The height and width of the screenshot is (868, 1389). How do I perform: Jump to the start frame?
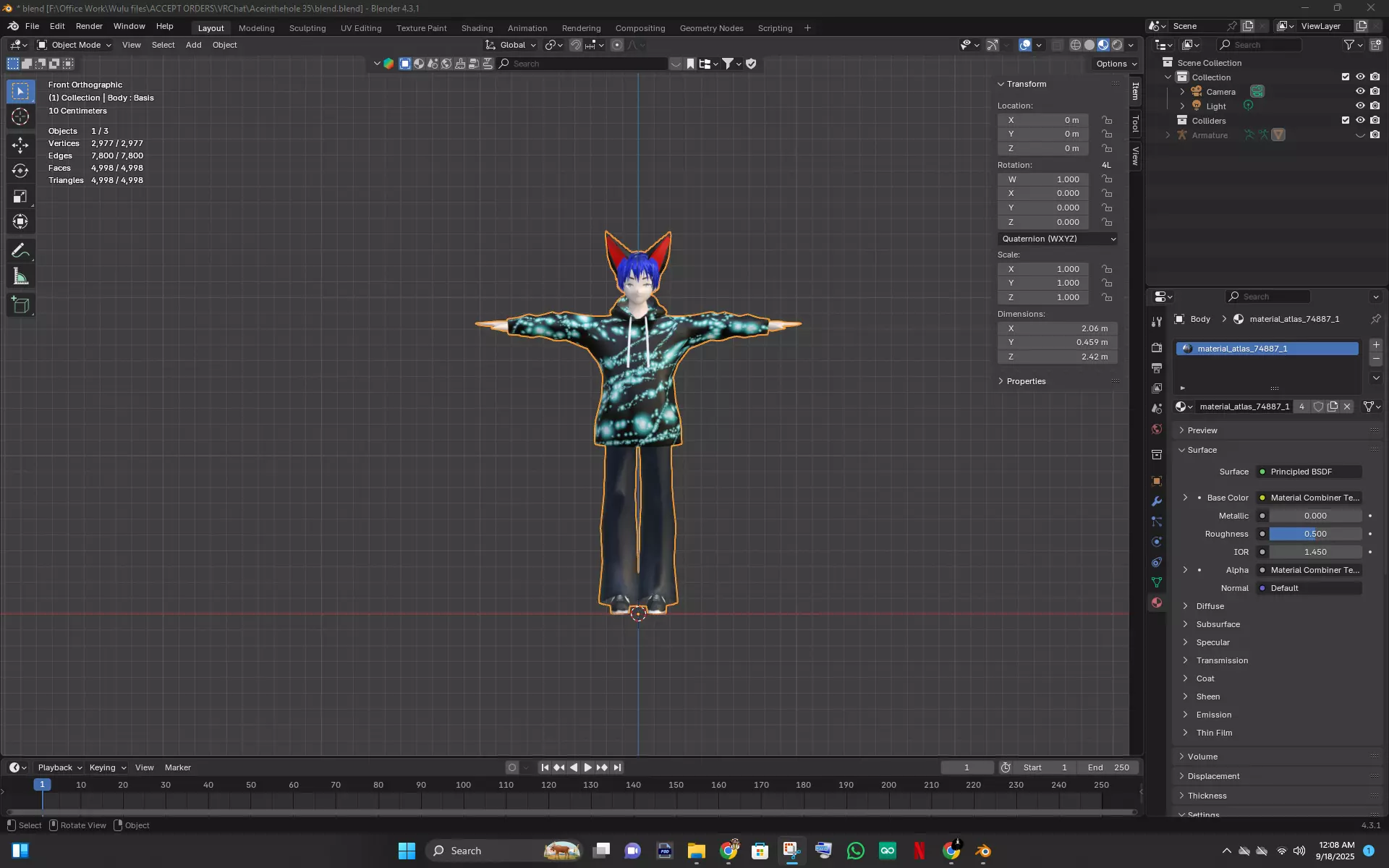[x=545, y=767]
